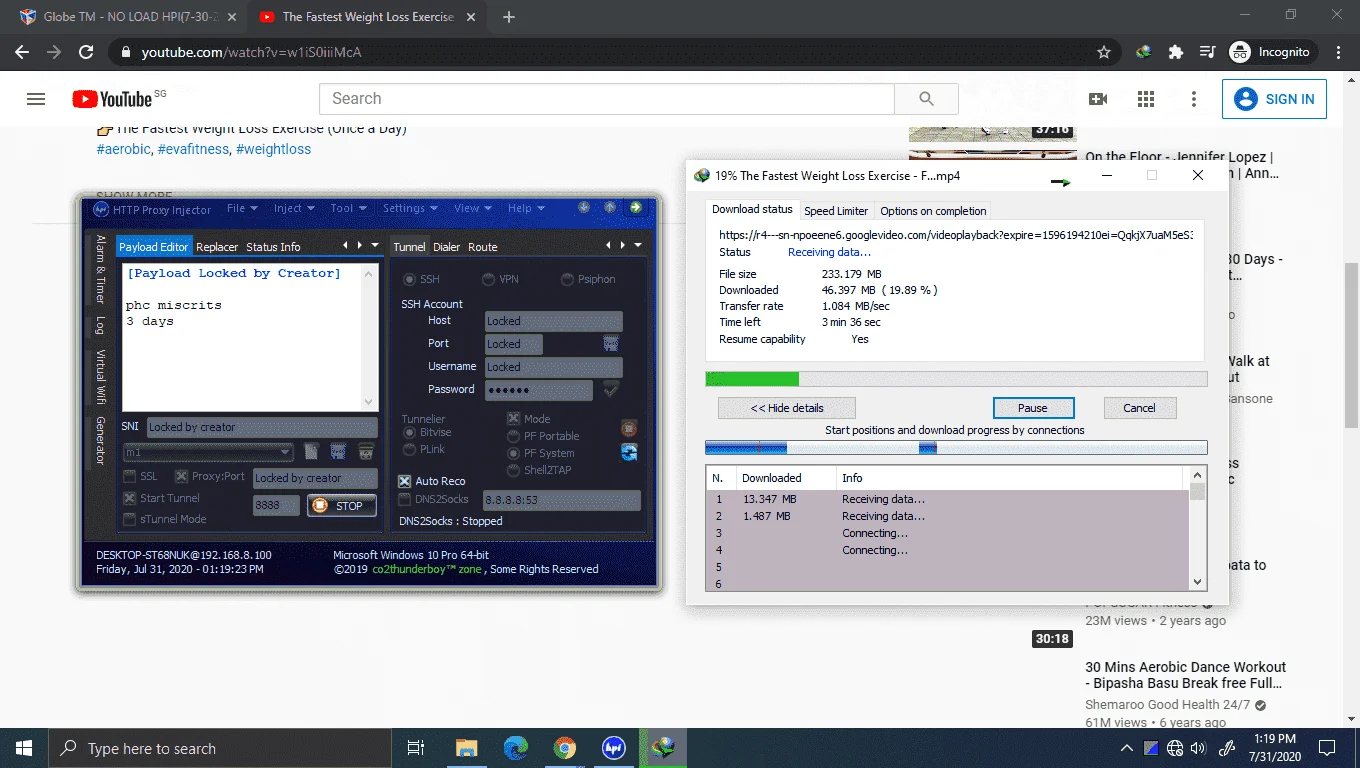Image resolution: width=1360 pixels, height=768 pixels.
Task: Go back using Chrome's back arrow
Action: pos(23,52)
